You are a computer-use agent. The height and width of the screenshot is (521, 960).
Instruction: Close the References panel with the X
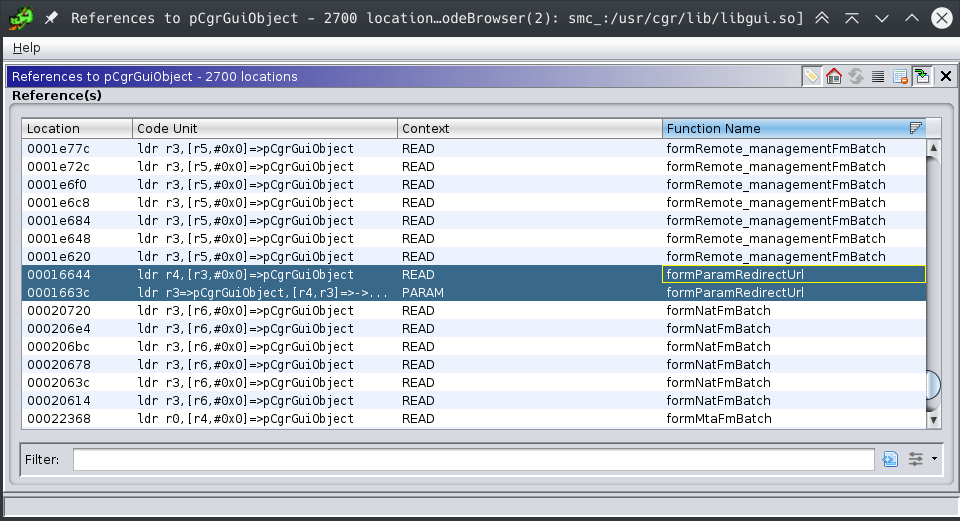945,76
